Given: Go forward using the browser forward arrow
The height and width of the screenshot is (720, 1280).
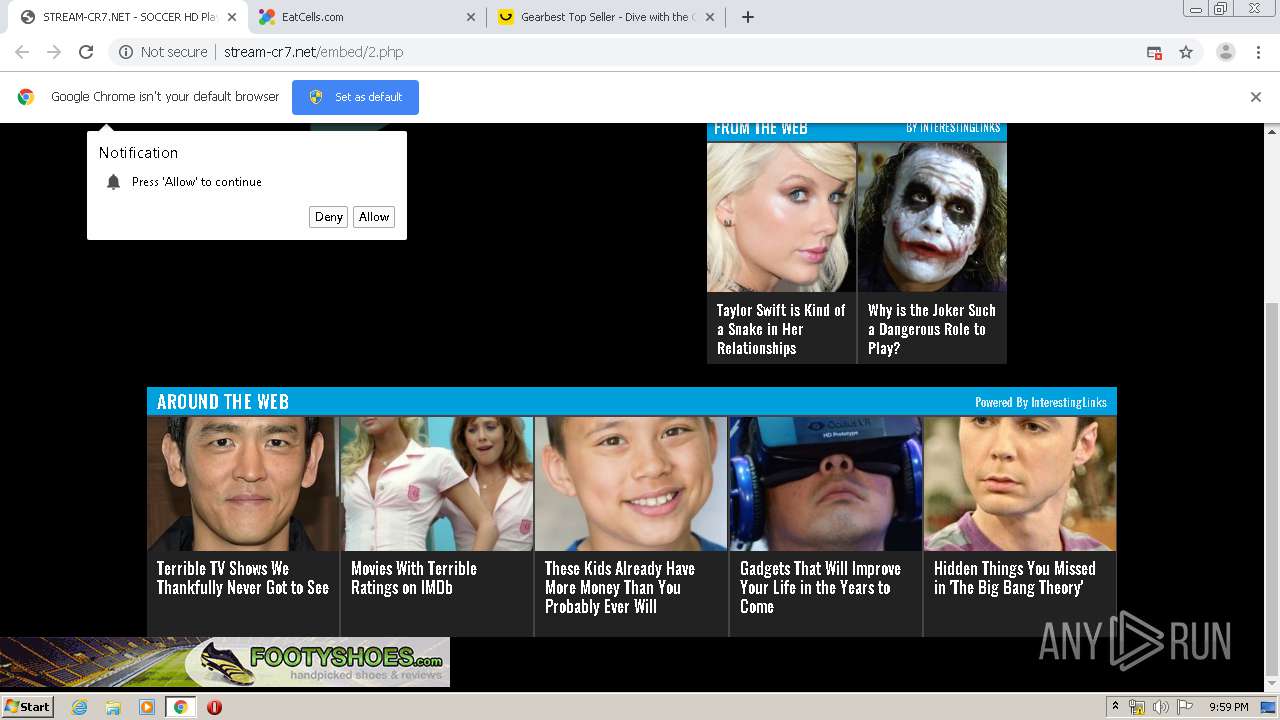Looking at the screenshot, I should [x=54, y=52].
